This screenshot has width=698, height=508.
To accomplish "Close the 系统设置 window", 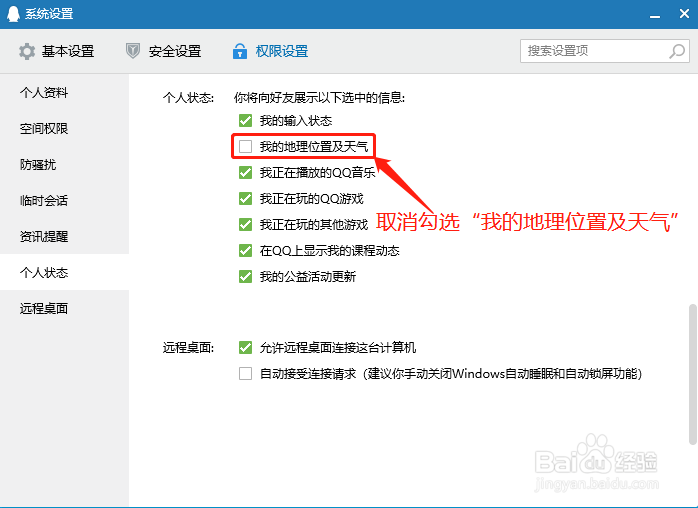I will pyautogui.click(x=684, y=14).
